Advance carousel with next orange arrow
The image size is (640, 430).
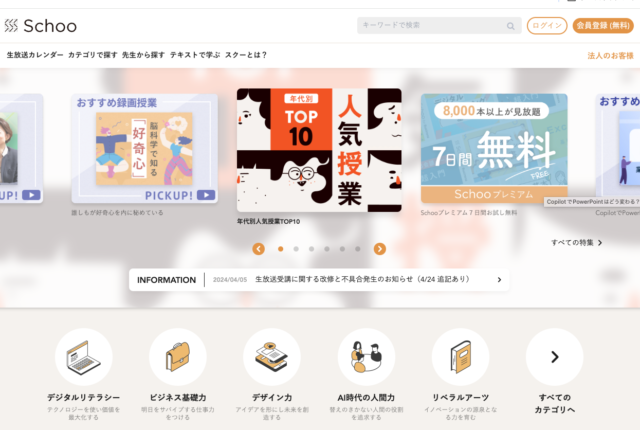click(x=380, y=249)
